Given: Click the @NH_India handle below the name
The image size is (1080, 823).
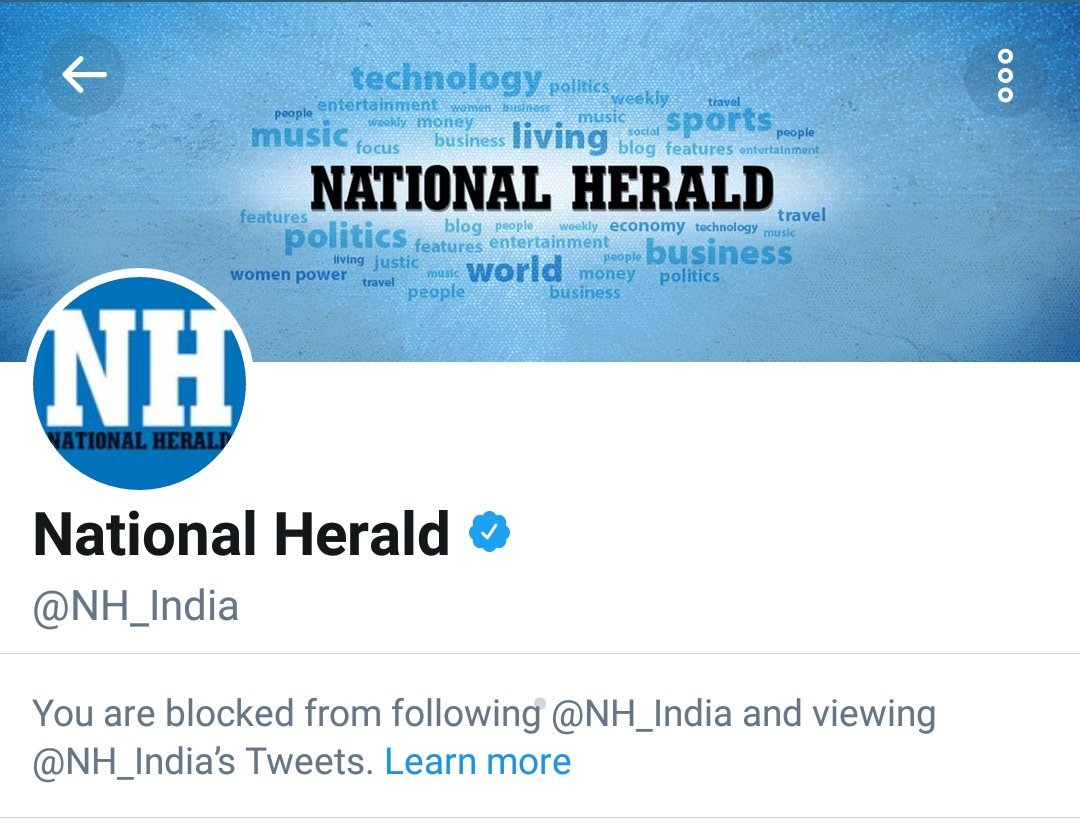Looking at the screenshot, I should (136, 607).
